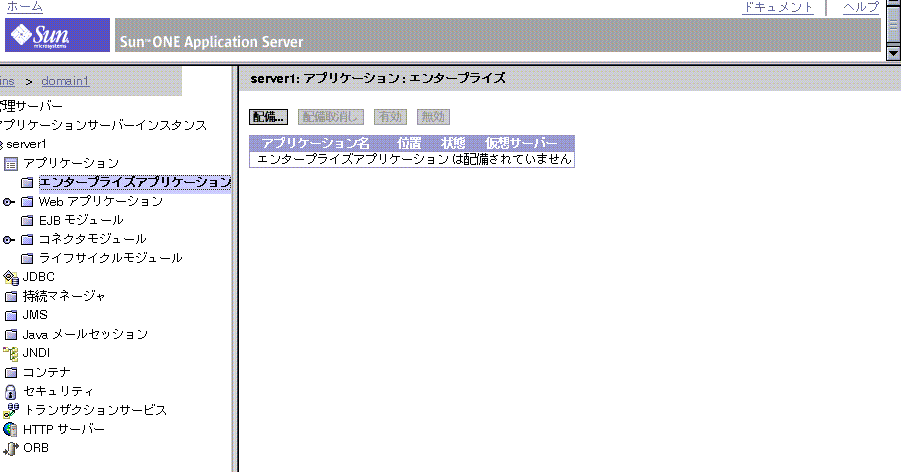Click the 配備取消し undeploy button

[x=330, y=117]
